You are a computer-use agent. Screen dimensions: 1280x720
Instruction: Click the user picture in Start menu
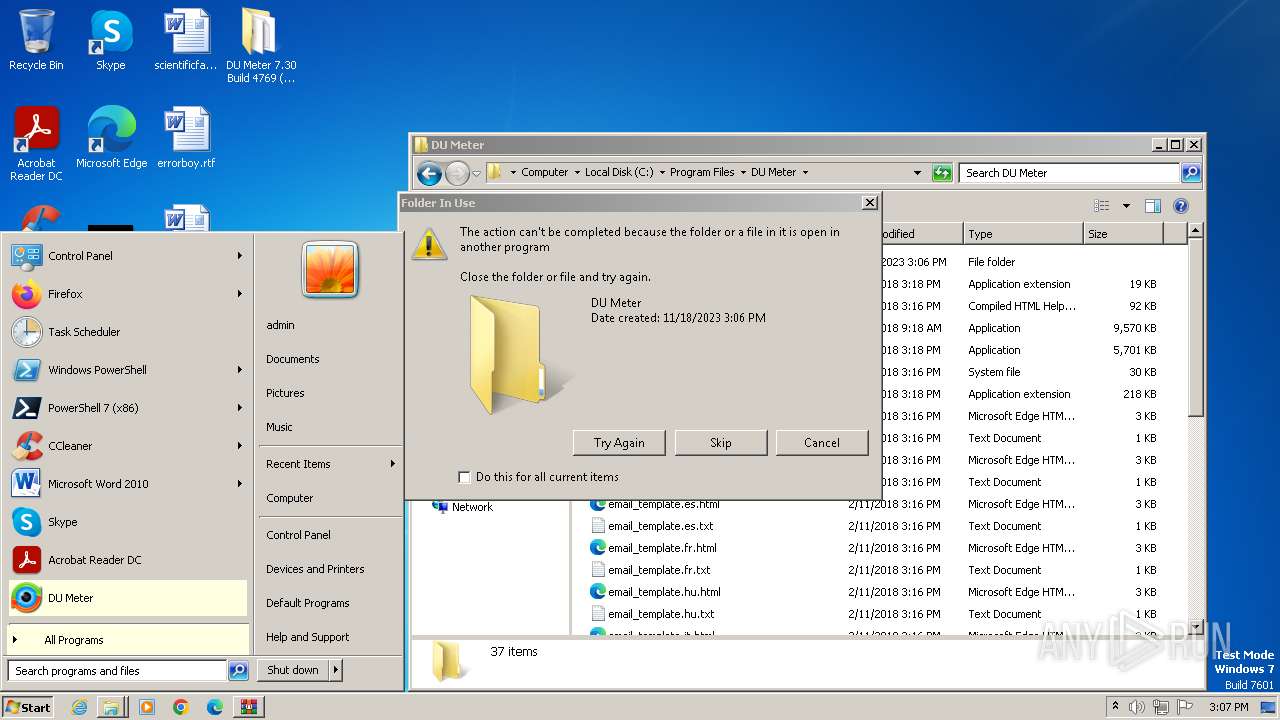click(x=330, y=269)
